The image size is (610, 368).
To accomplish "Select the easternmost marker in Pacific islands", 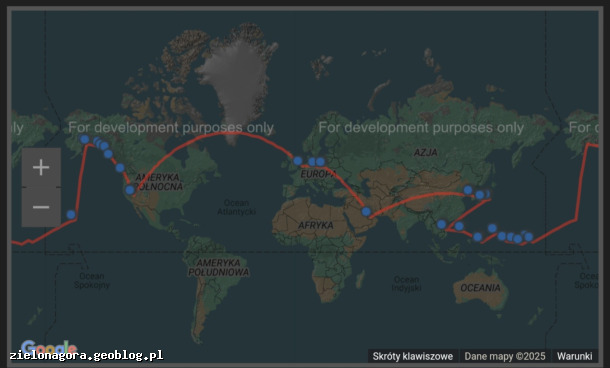I will click(x=529, y=237).
